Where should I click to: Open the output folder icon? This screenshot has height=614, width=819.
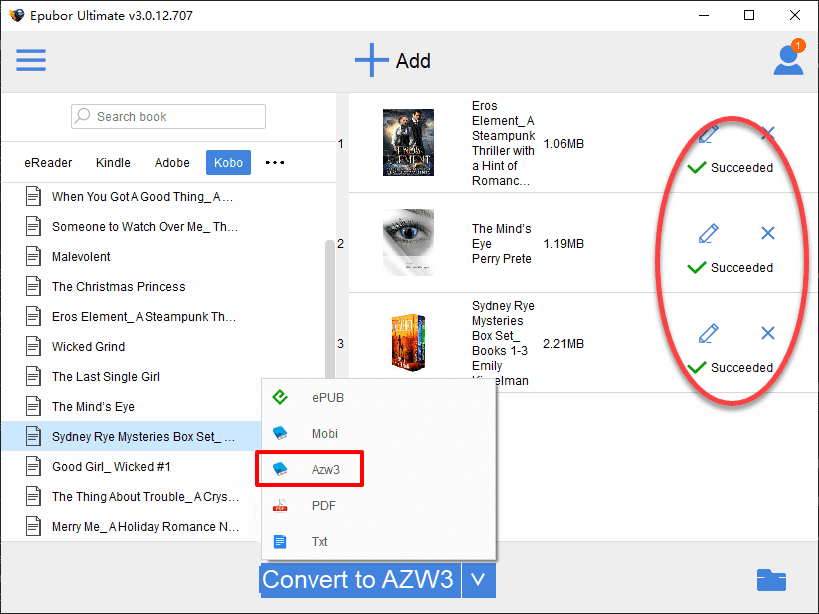[771, 580]
